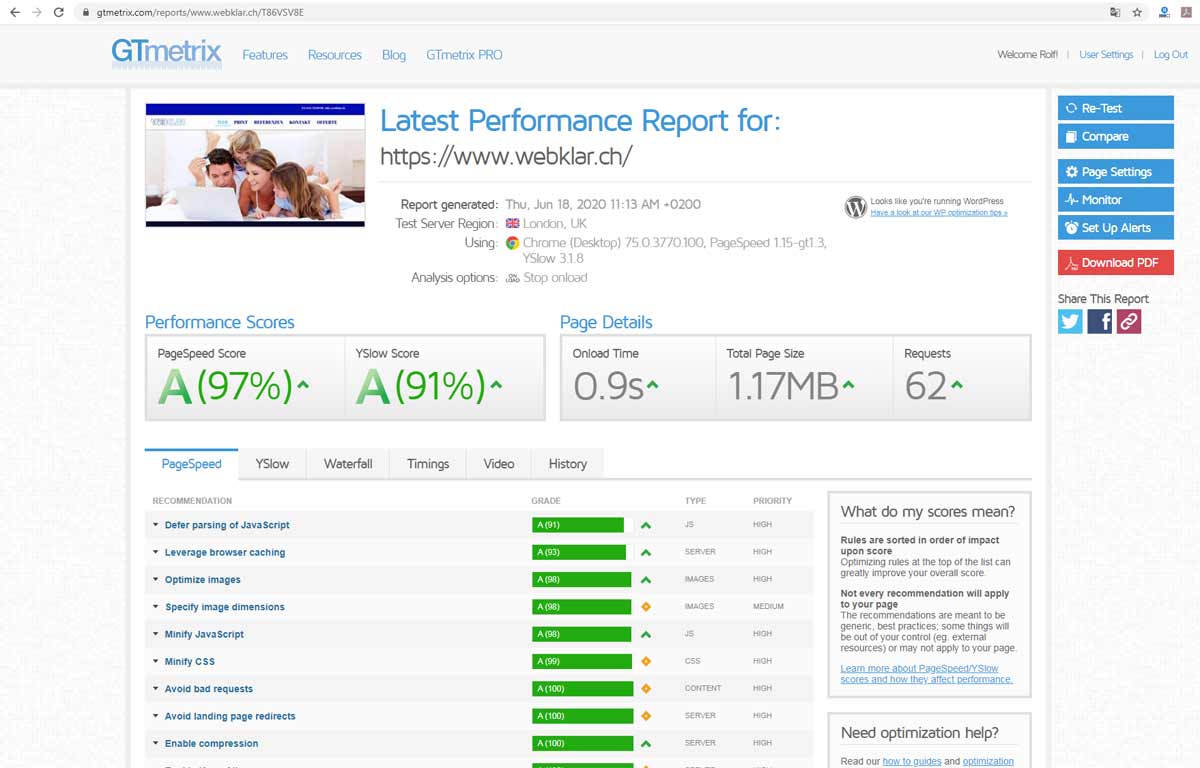
Task: Click the Compare button
Action: point(1116,136)
